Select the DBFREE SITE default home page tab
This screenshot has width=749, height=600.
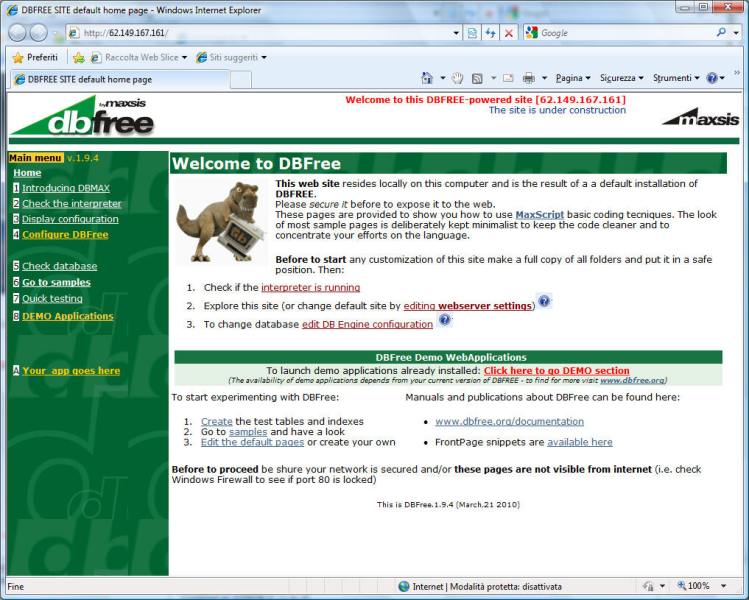(x=119, y=79)
